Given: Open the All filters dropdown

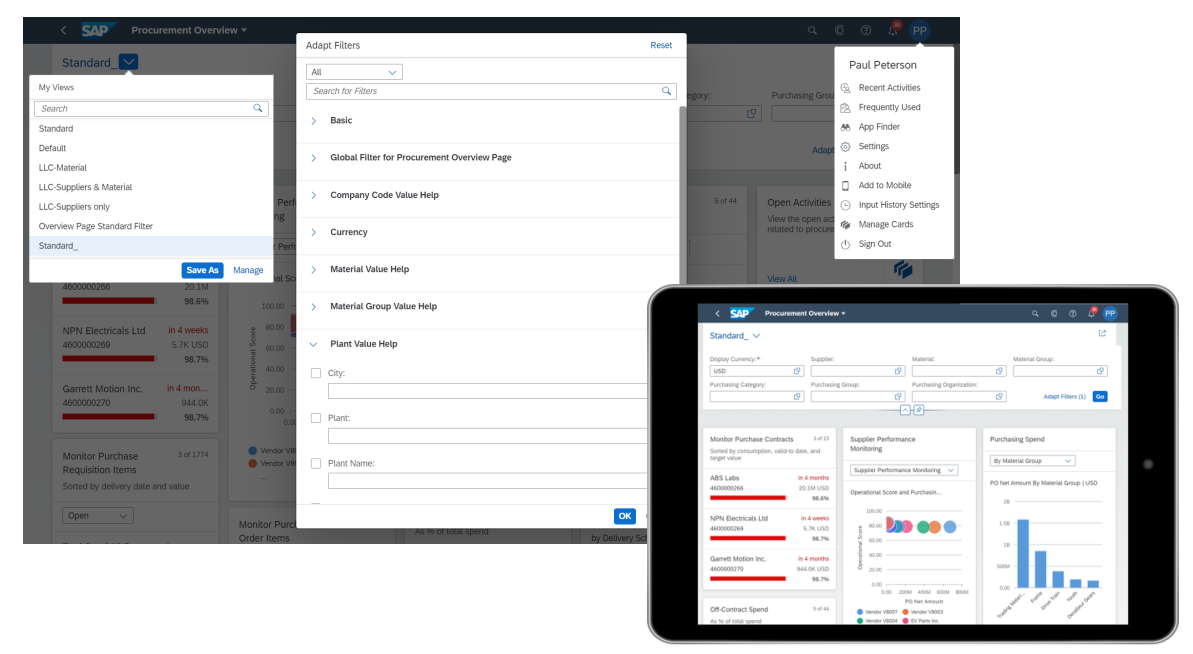Looking at the screenshot, I should pos(354,72).
